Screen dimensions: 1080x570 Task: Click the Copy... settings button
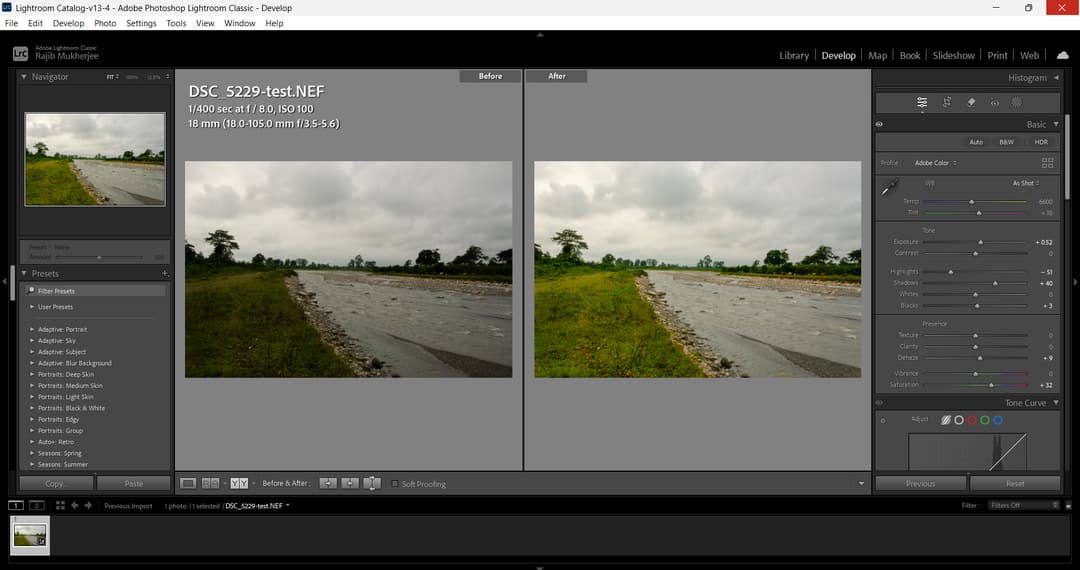56,483
